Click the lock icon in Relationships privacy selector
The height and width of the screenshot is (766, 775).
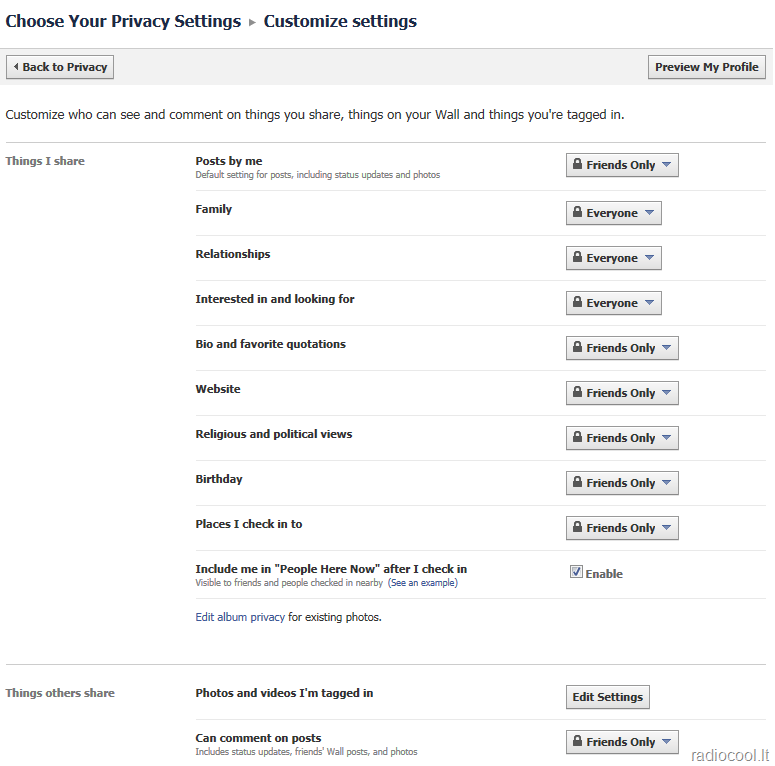577,257
